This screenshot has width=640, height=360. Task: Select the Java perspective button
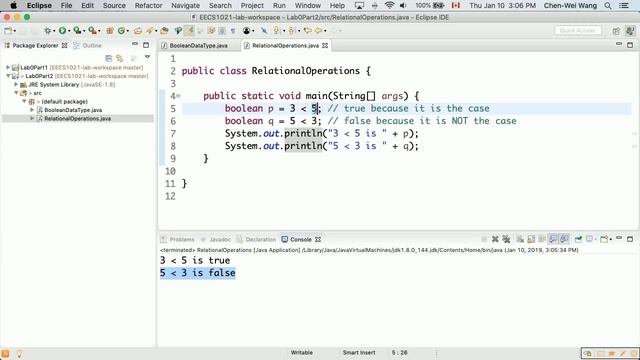(x=630, y=31)
